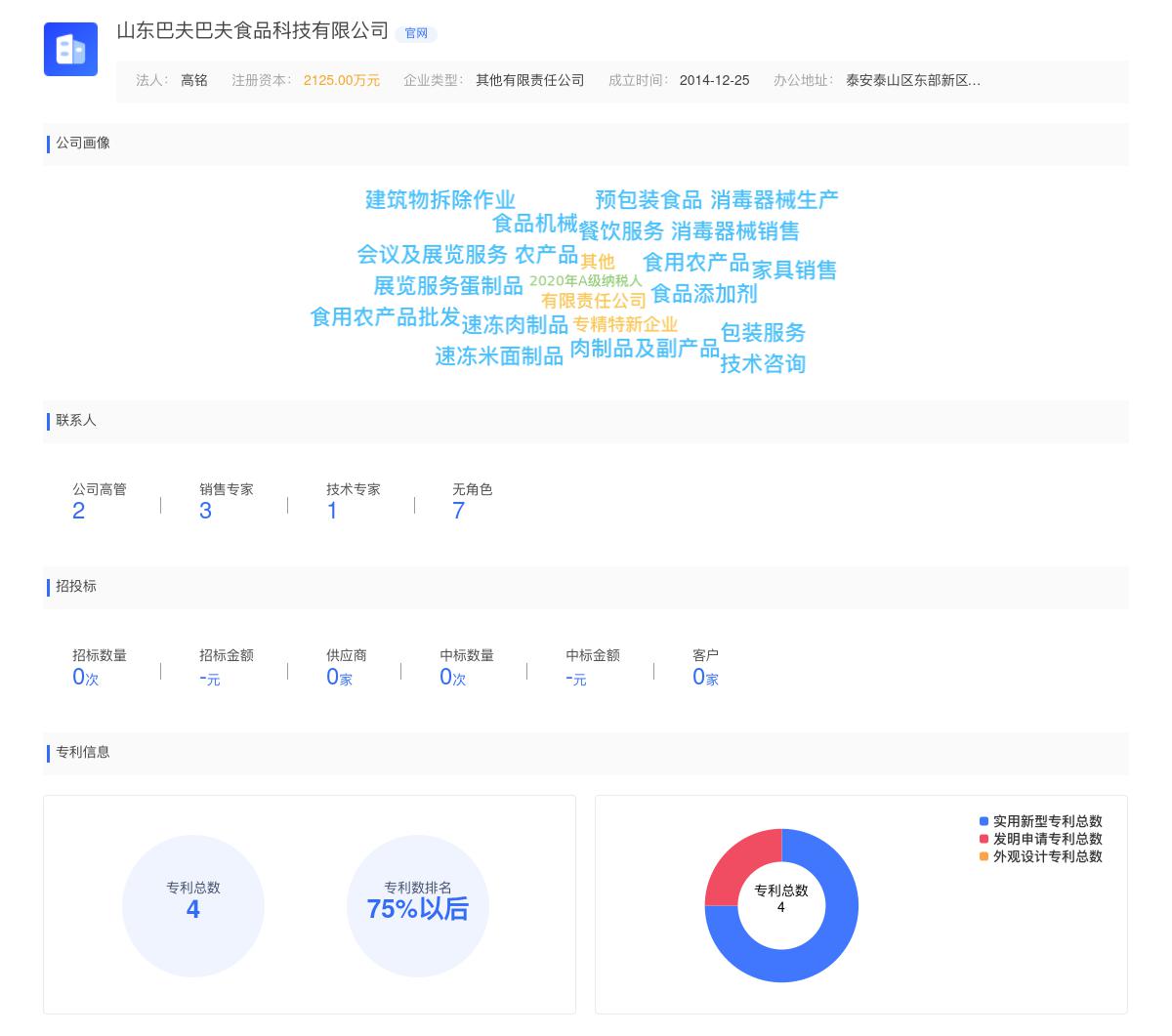This screenshot has width=1172, height=1036.
Task: Click the company logo icon
Action: click(70, 49)
